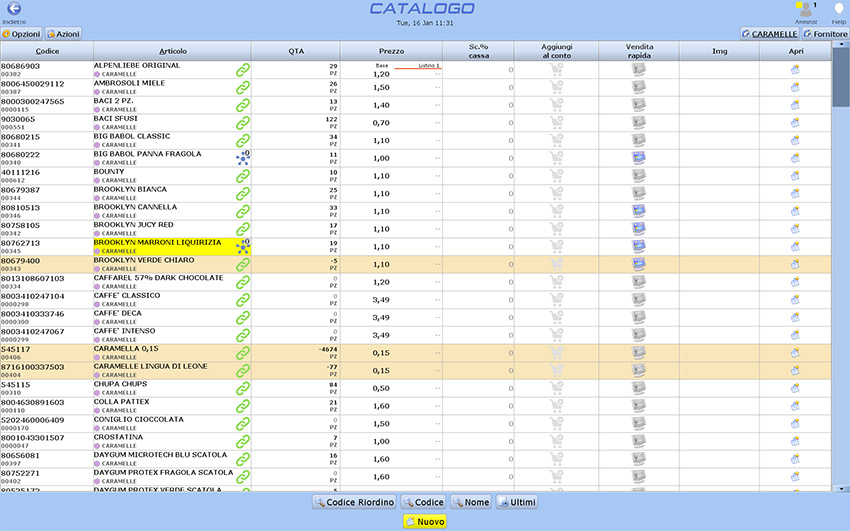Click the blue network icon for BIG BABOL PANNA FRAGOLA
This screenshot has height=531, width=850.
[x=242, y=158]
